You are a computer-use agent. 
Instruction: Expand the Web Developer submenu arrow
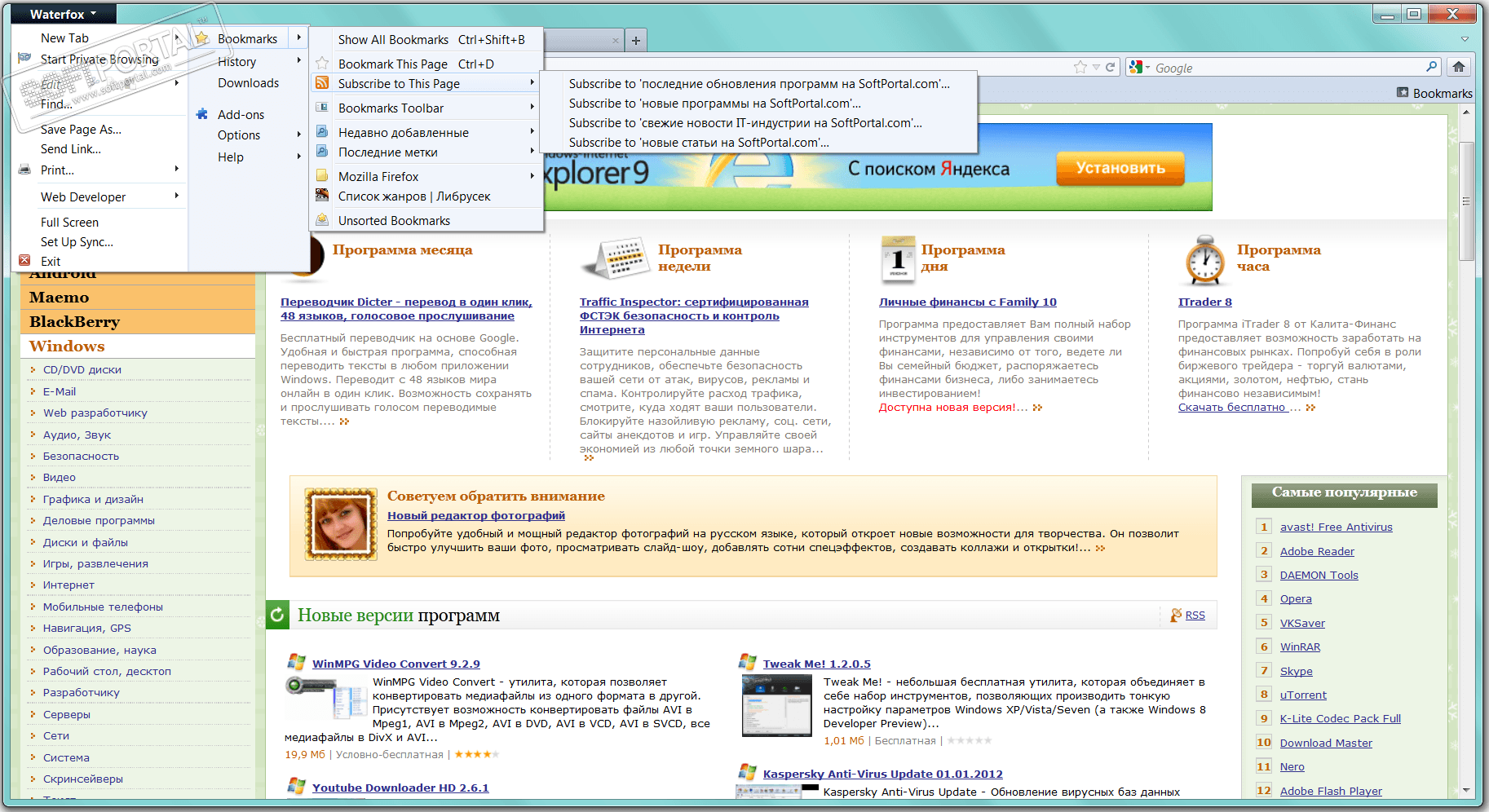[x=177, y=196]
